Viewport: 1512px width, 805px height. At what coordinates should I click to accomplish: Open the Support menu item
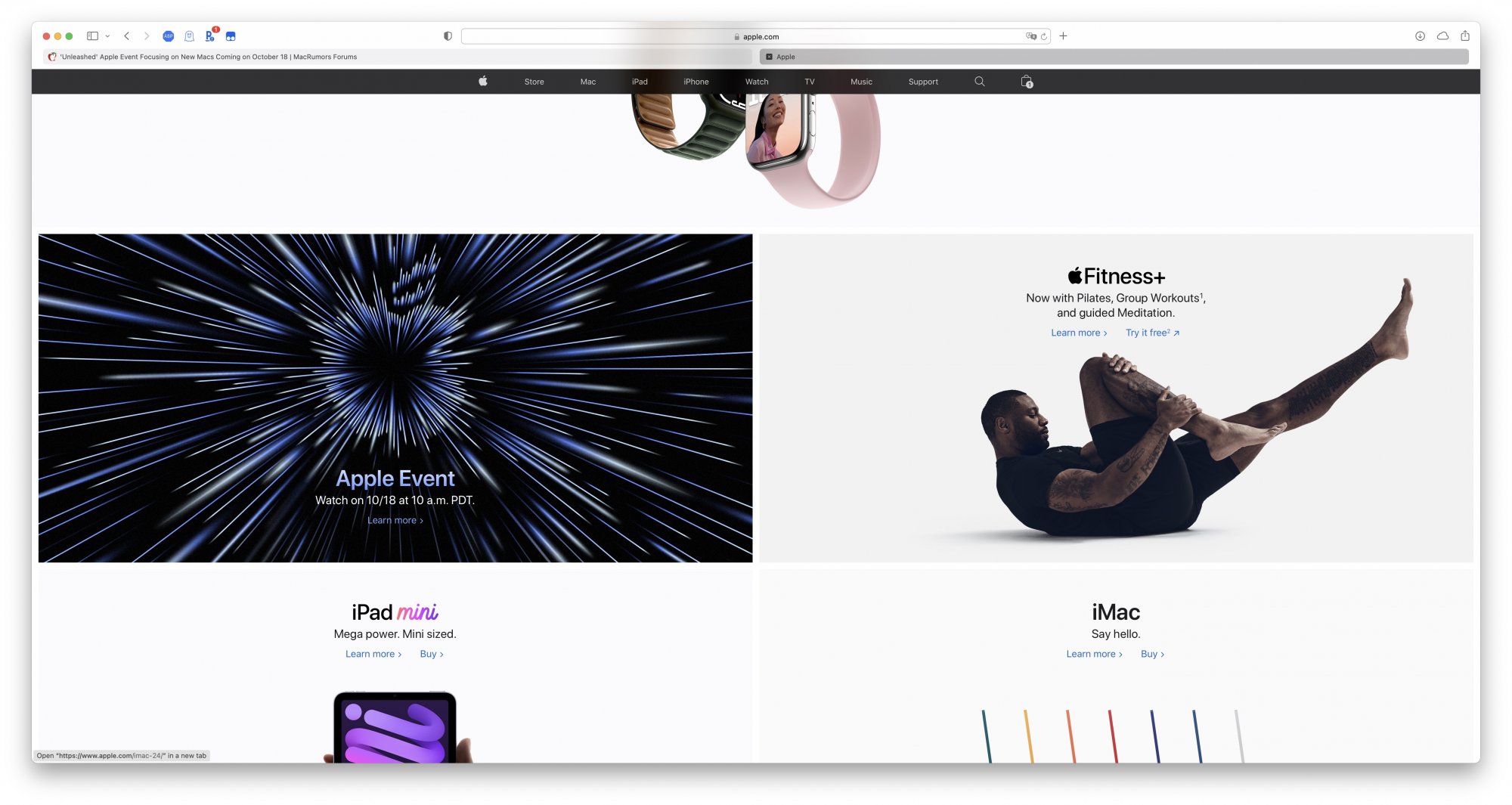click(923, 82)
